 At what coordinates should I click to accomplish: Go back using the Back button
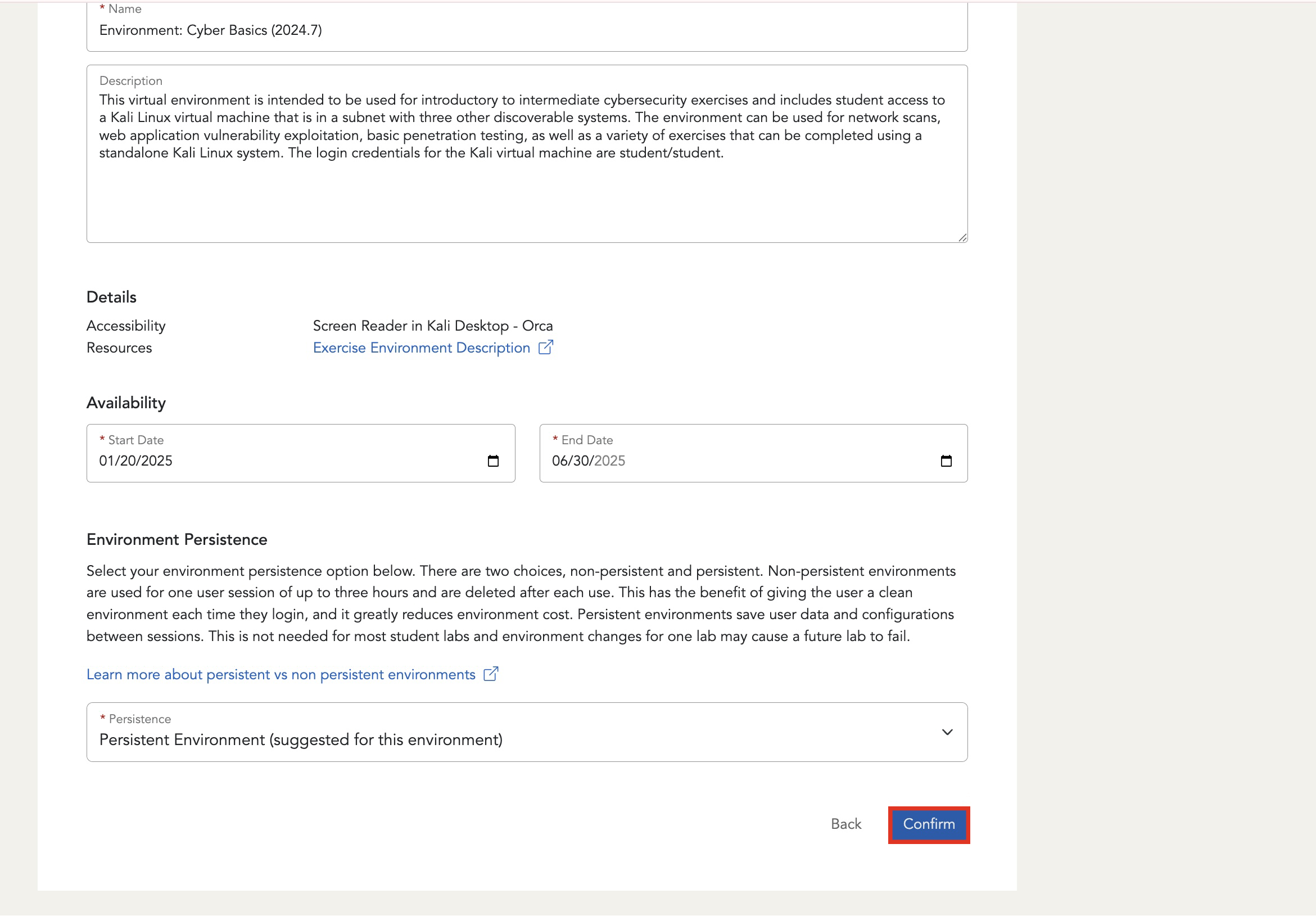coord(845,824)
